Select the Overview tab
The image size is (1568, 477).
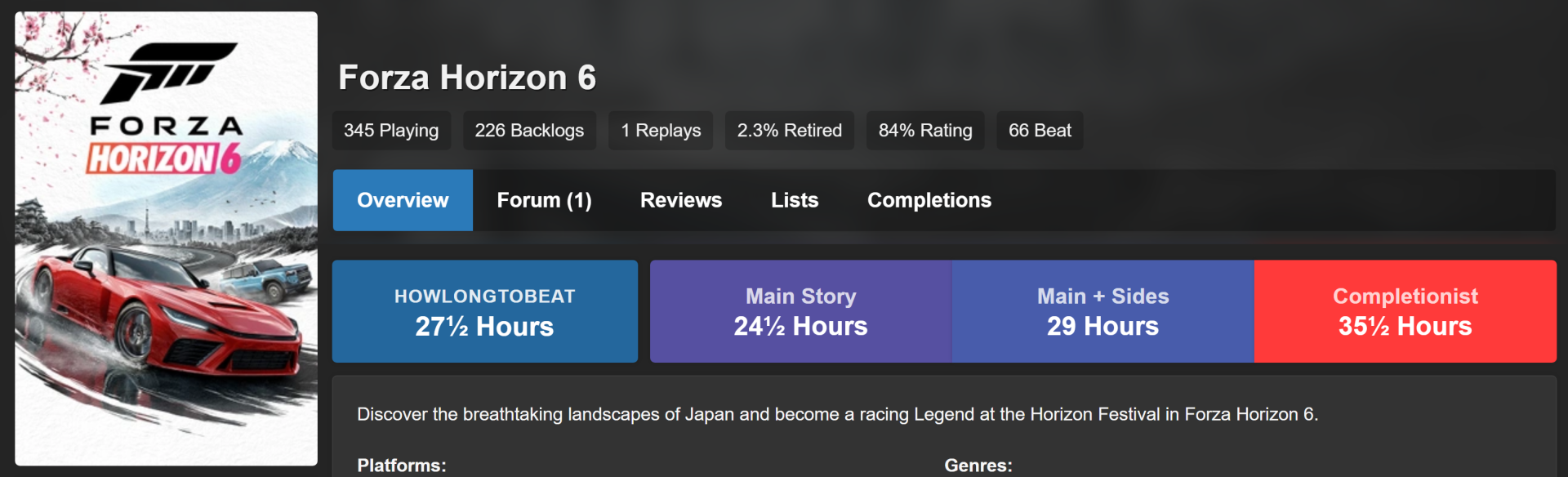[403, 200]
